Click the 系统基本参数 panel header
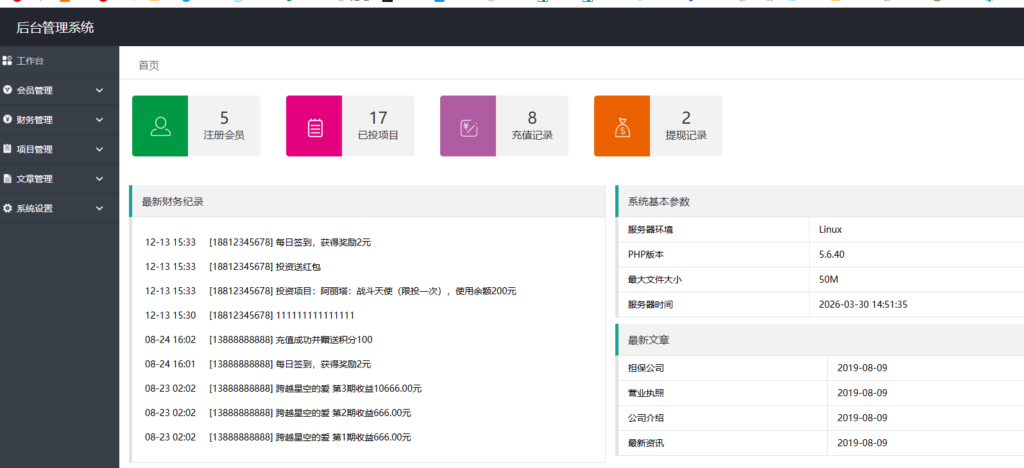 coord(820,202)
